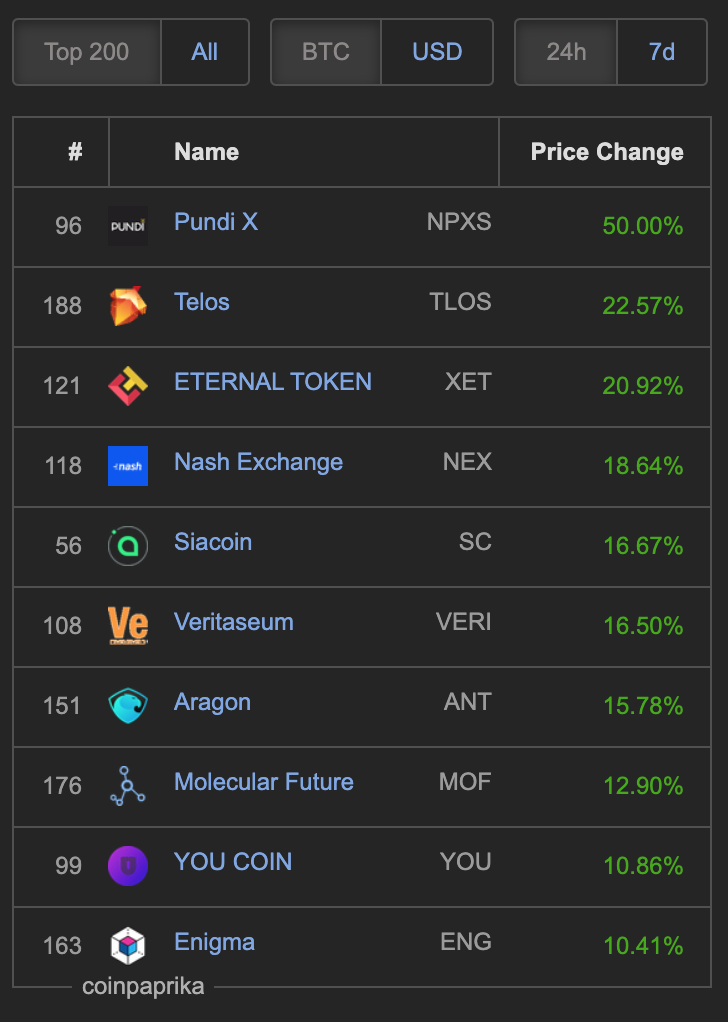
Task: Select the 7d timeframe
Action: (662, 52)
